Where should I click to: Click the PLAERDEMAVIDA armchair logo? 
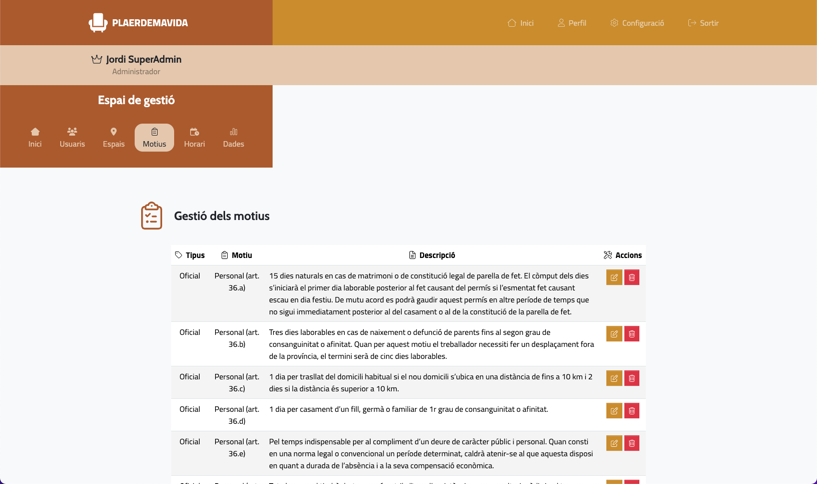(x=98, y=22)
